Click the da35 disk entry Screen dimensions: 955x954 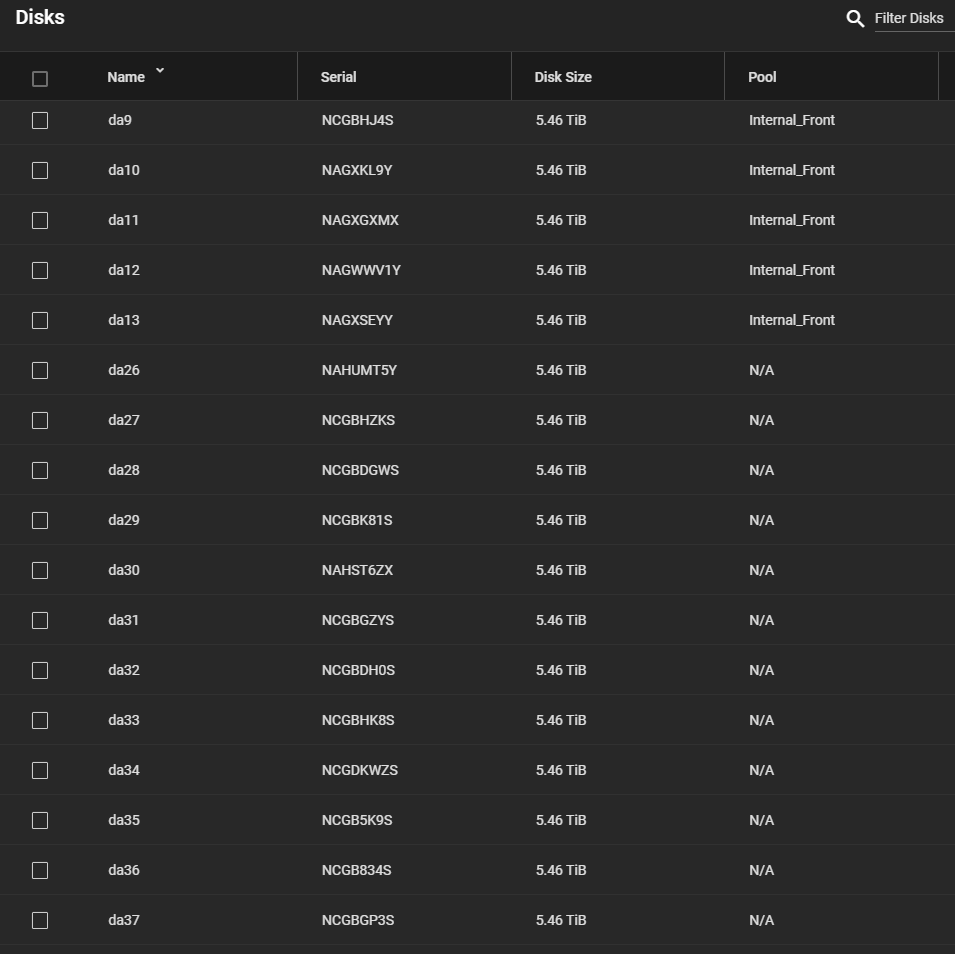coord(124,820)
